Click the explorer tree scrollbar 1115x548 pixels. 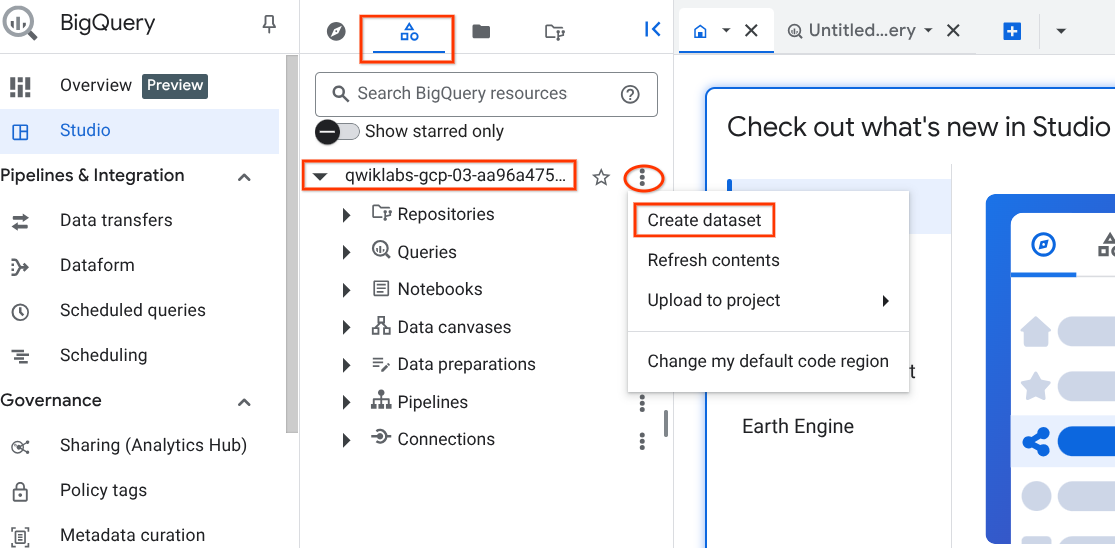point(666,424)
